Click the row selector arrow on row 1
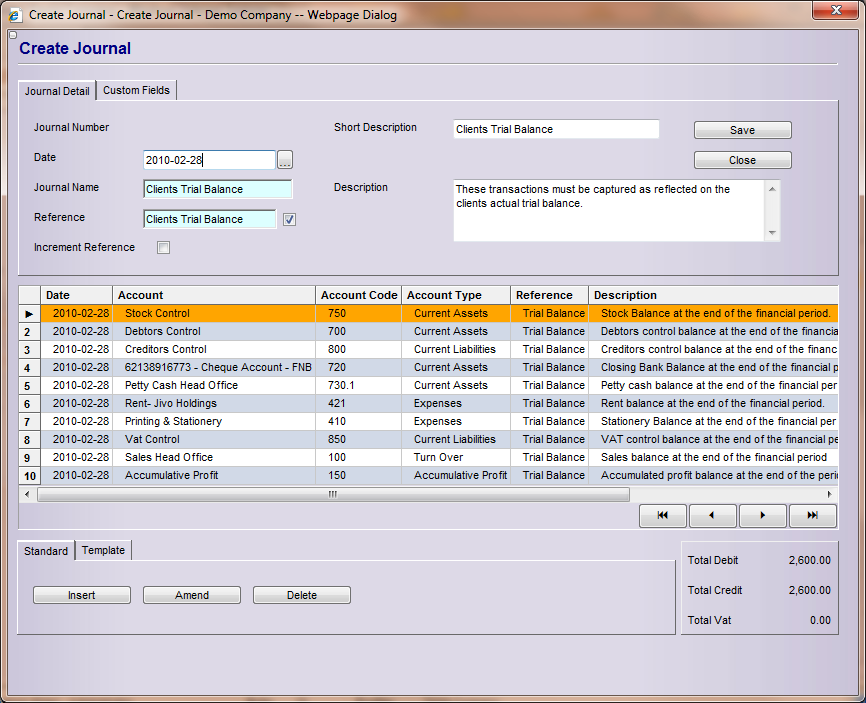The image size is (866, 703). 29,314
